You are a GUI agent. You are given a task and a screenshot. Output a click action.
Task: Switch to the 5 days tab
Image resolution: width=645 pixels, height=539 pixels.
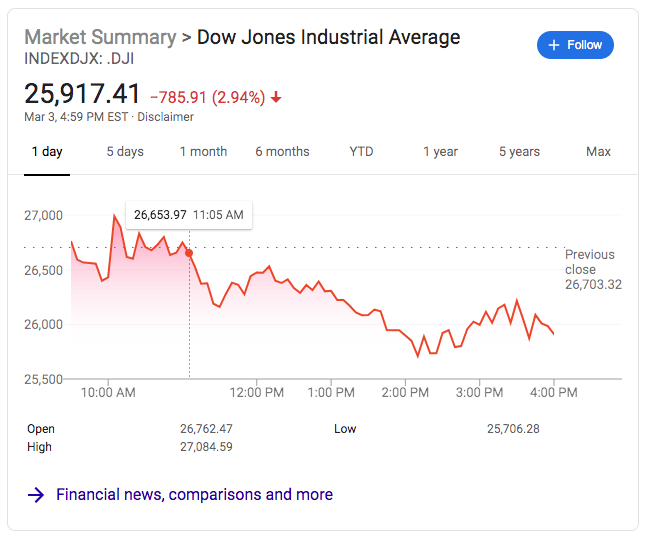[x=125, y=152]
